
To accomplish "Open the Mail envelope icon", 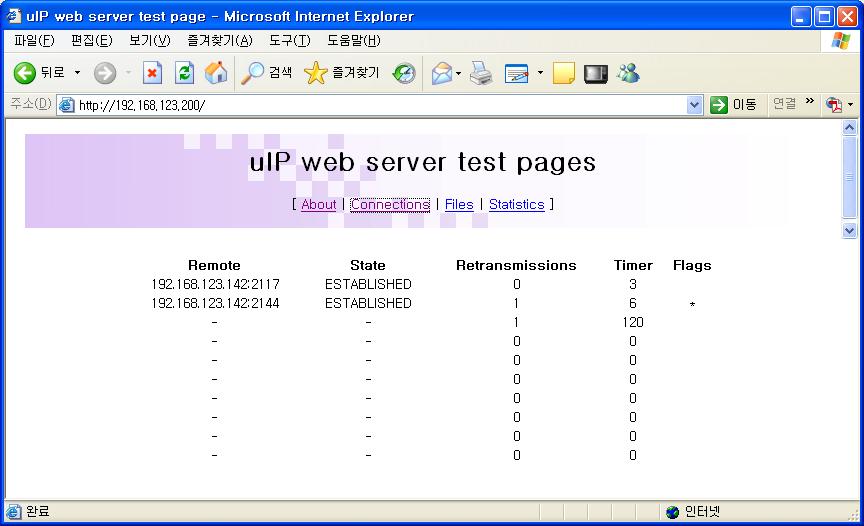I will [442, 73].
